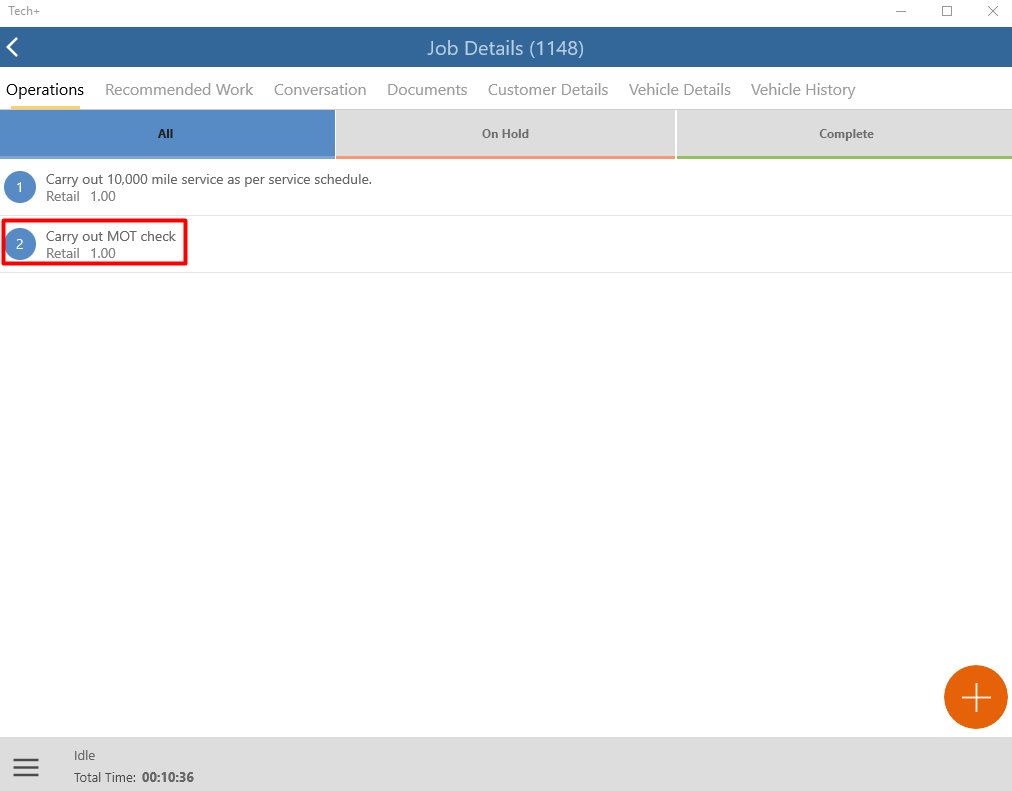Image resolution: width=1012 pixels, height=791 pixels.
Task: Select operation number 2 circle badge
Action: pos(20,244)
